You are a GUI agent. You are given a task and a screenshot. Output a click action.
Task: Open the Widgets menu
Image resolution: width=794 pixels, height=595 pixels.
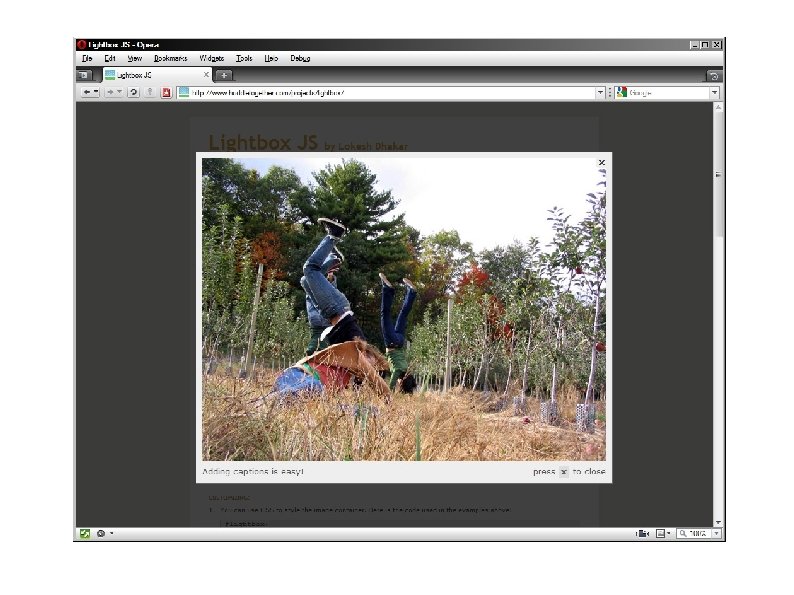(x=212, y=58)
